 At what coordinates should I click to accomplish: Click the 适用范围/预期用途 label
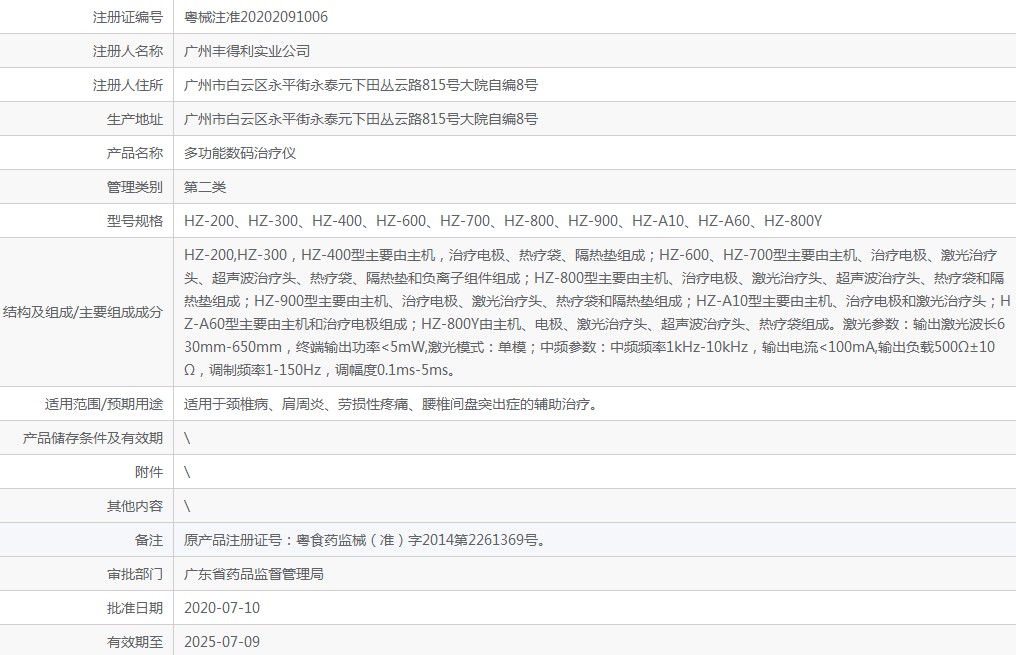[104, 404]
